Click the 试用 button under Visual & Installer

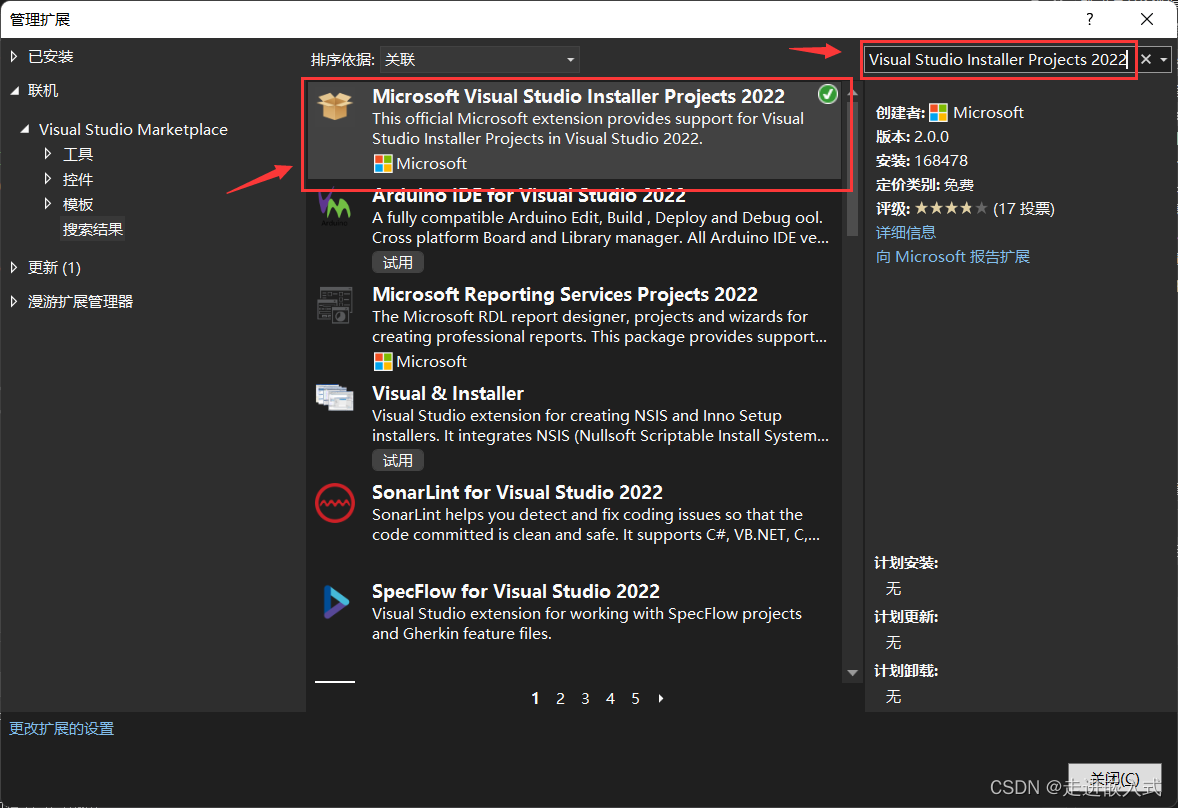[397, 460]
